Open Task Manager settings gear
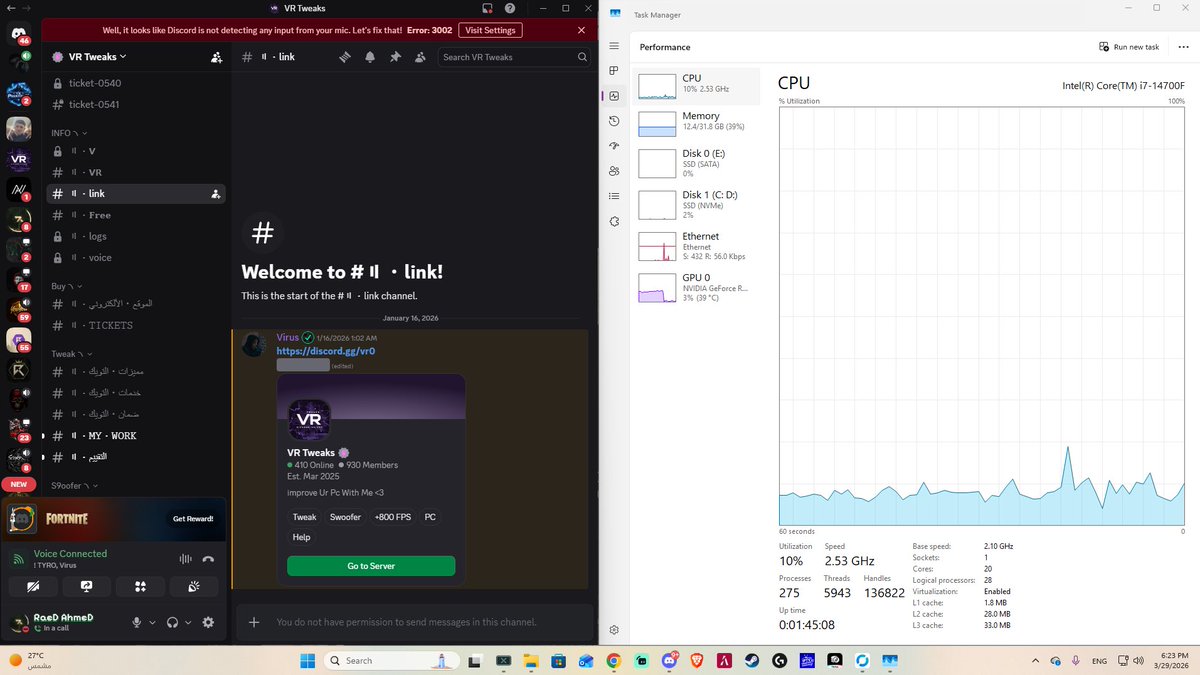The width and height of the screenshot is (1200, 675). [614, 630]
